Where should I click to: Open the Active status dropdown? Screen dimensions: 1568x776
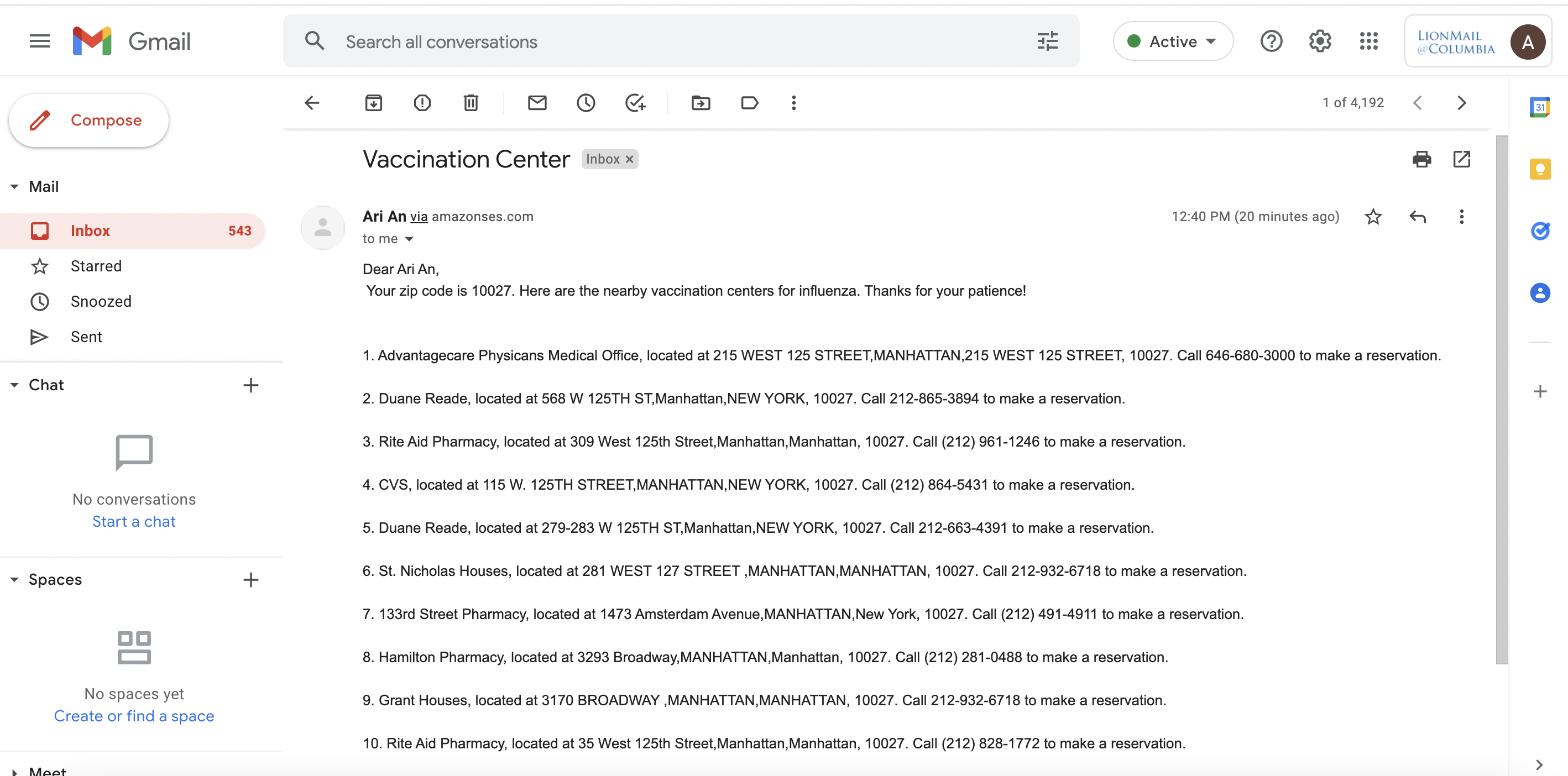pos(1172,41)
